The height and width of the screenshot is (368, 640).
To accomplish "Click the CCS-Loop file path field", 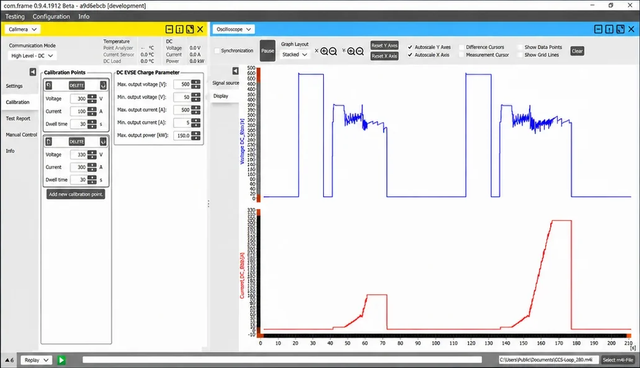I will coord(548,360).
